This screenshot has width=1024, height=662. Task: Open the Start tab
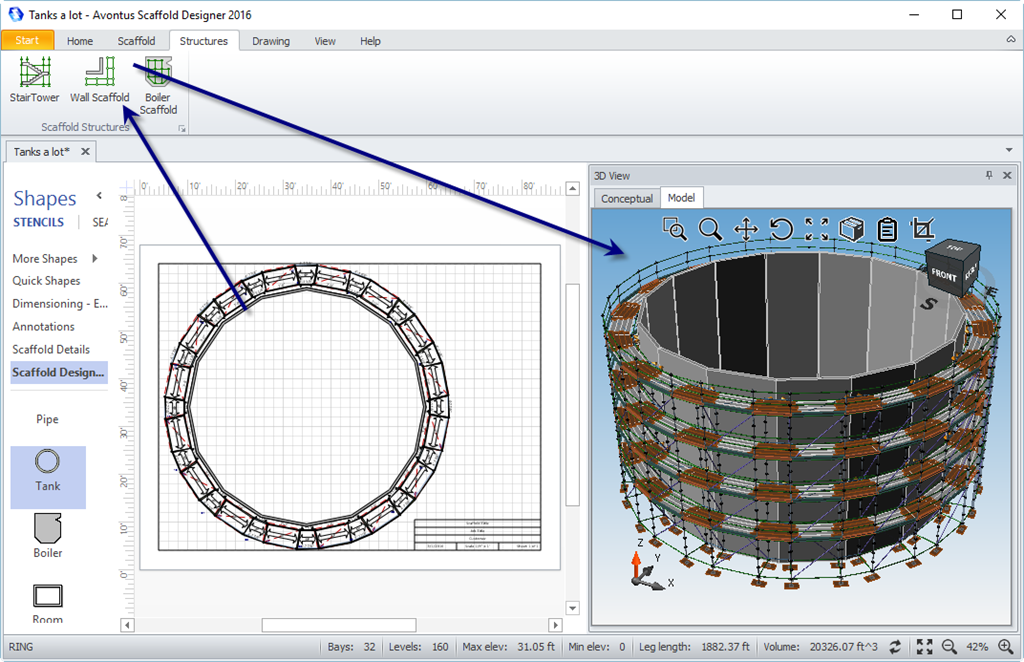pyautogui.click(x=27, y=40)
